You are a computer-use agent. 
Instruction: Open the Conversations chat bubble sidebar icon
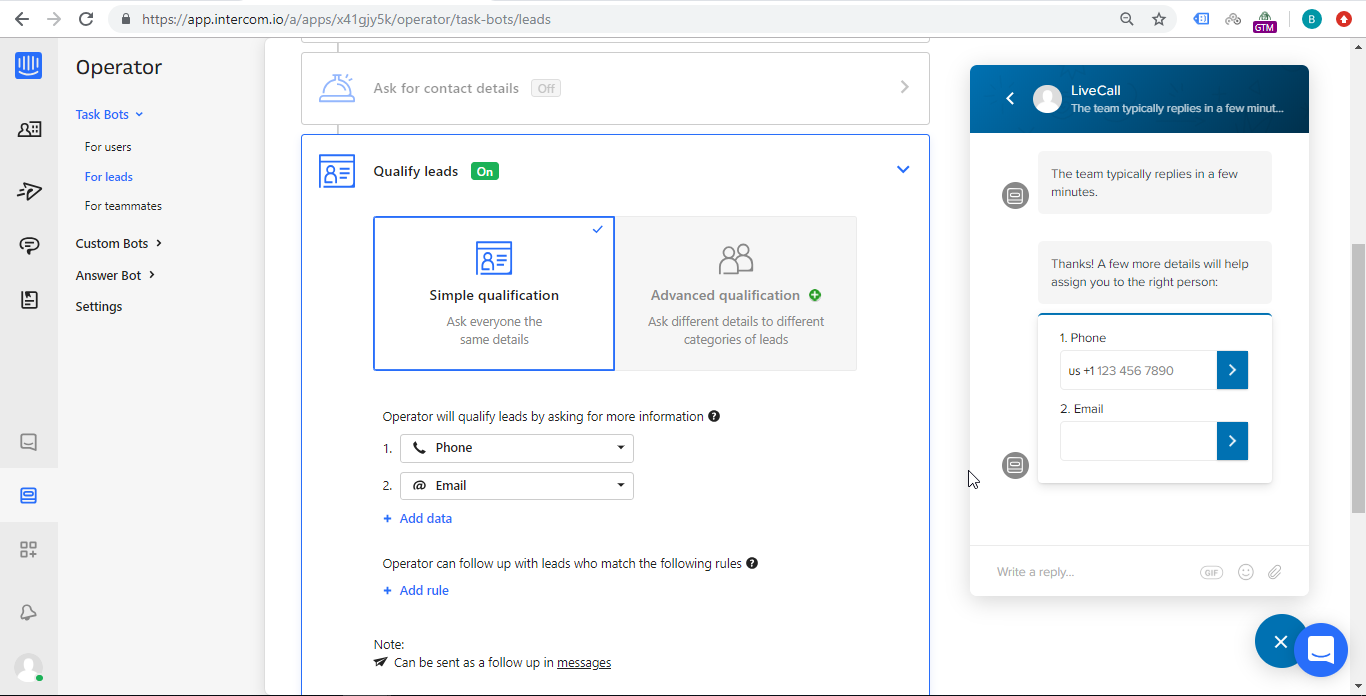(29, 246)
